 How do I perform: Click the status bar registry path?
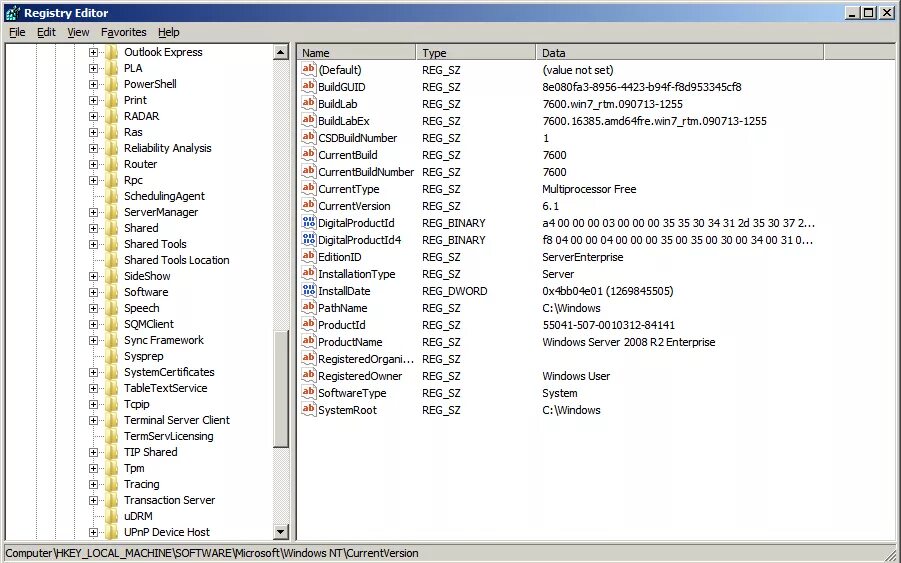tap(212, 553)
